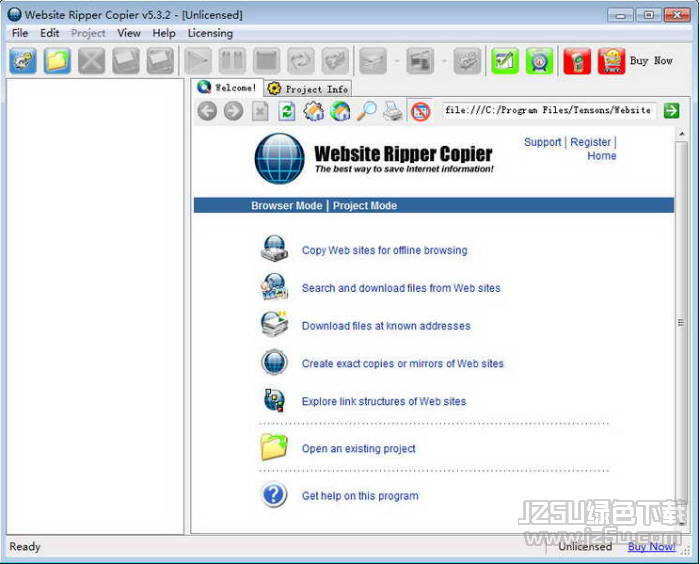
Task: Open the Register link
Action: 590,142
